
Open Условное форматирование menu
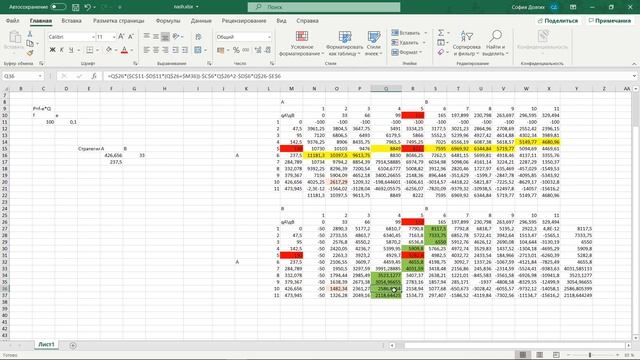pyautogui.click(x=302, y=43)
